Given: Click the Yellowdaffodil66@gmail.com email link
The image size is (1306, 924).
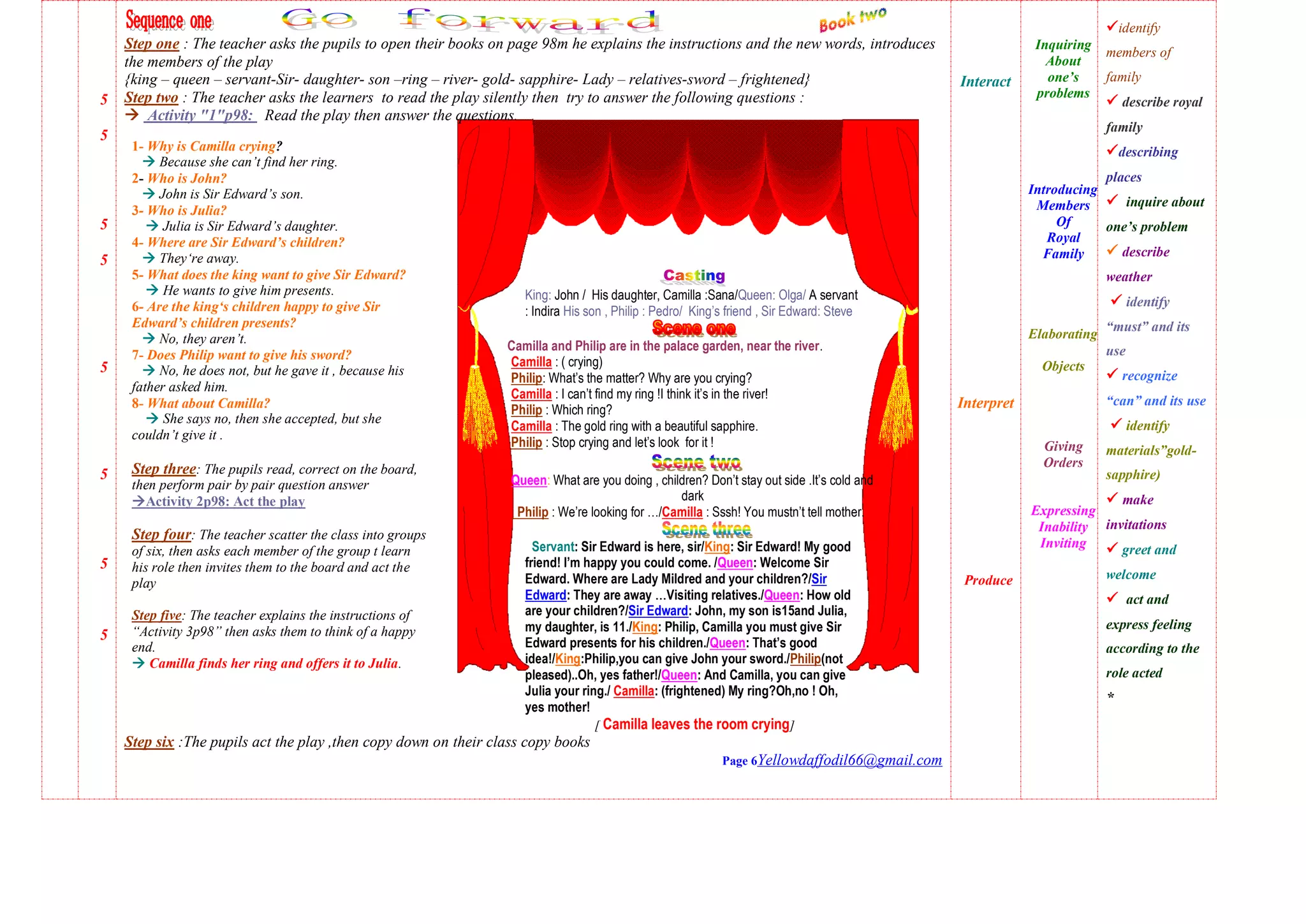Looking at the screenshot, I should click(x=849, y=760).
